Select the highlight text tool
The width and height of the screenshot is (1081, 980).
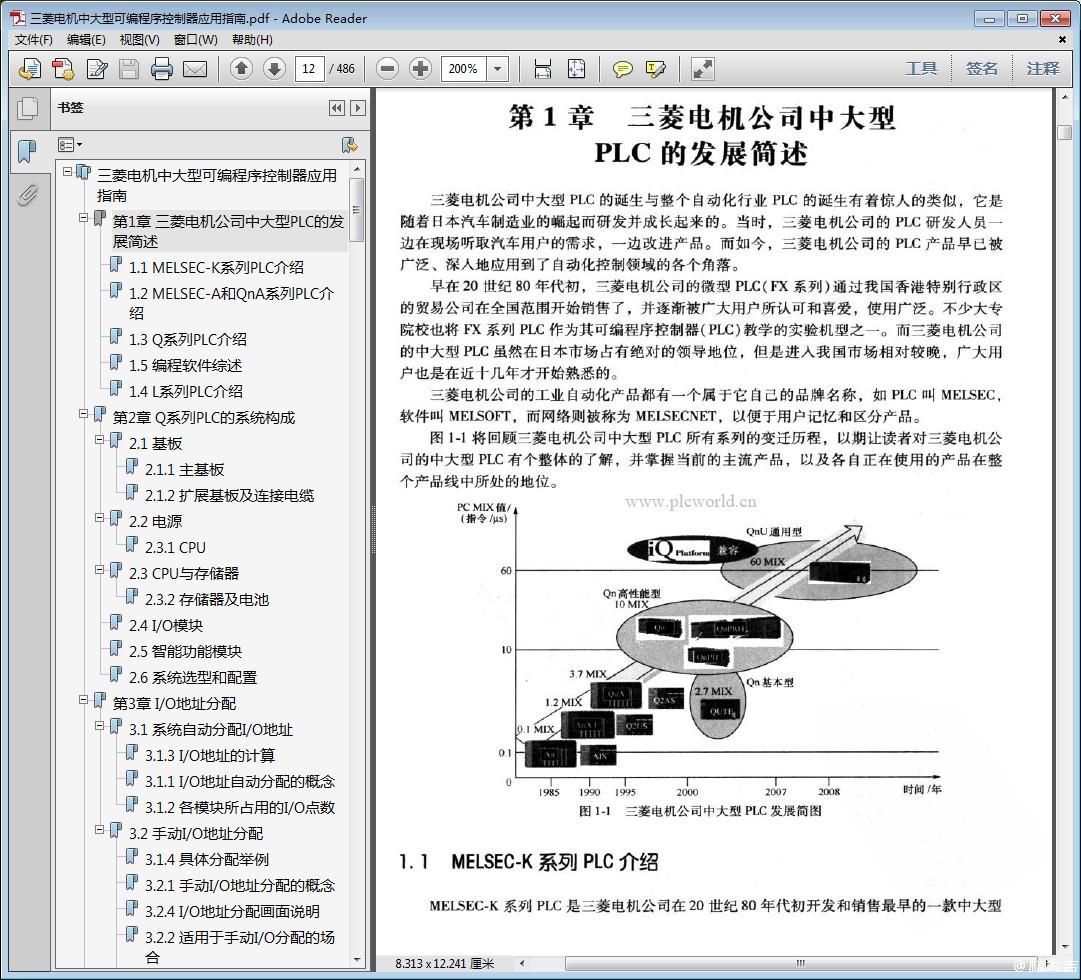(x=656, y=69)
